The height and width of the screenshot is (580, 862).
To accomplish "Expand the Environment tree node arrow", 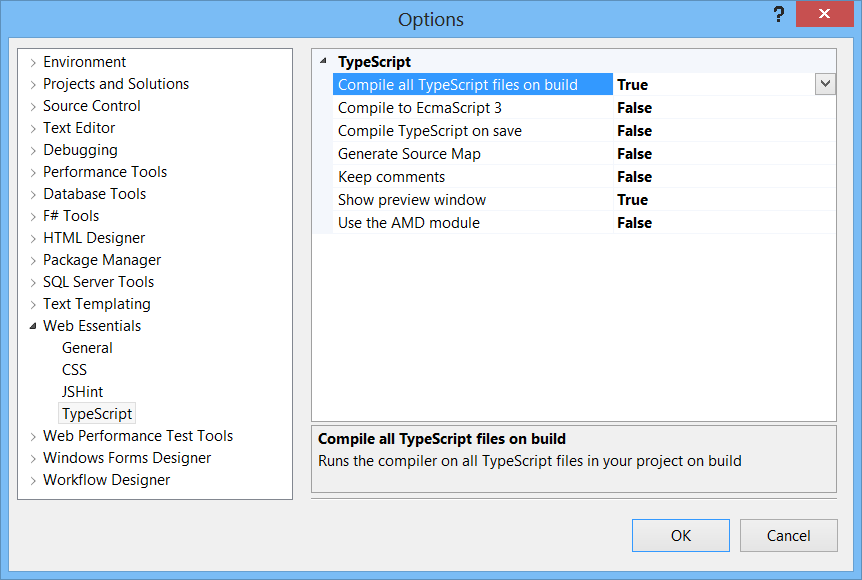I will [x=33, y=62].
